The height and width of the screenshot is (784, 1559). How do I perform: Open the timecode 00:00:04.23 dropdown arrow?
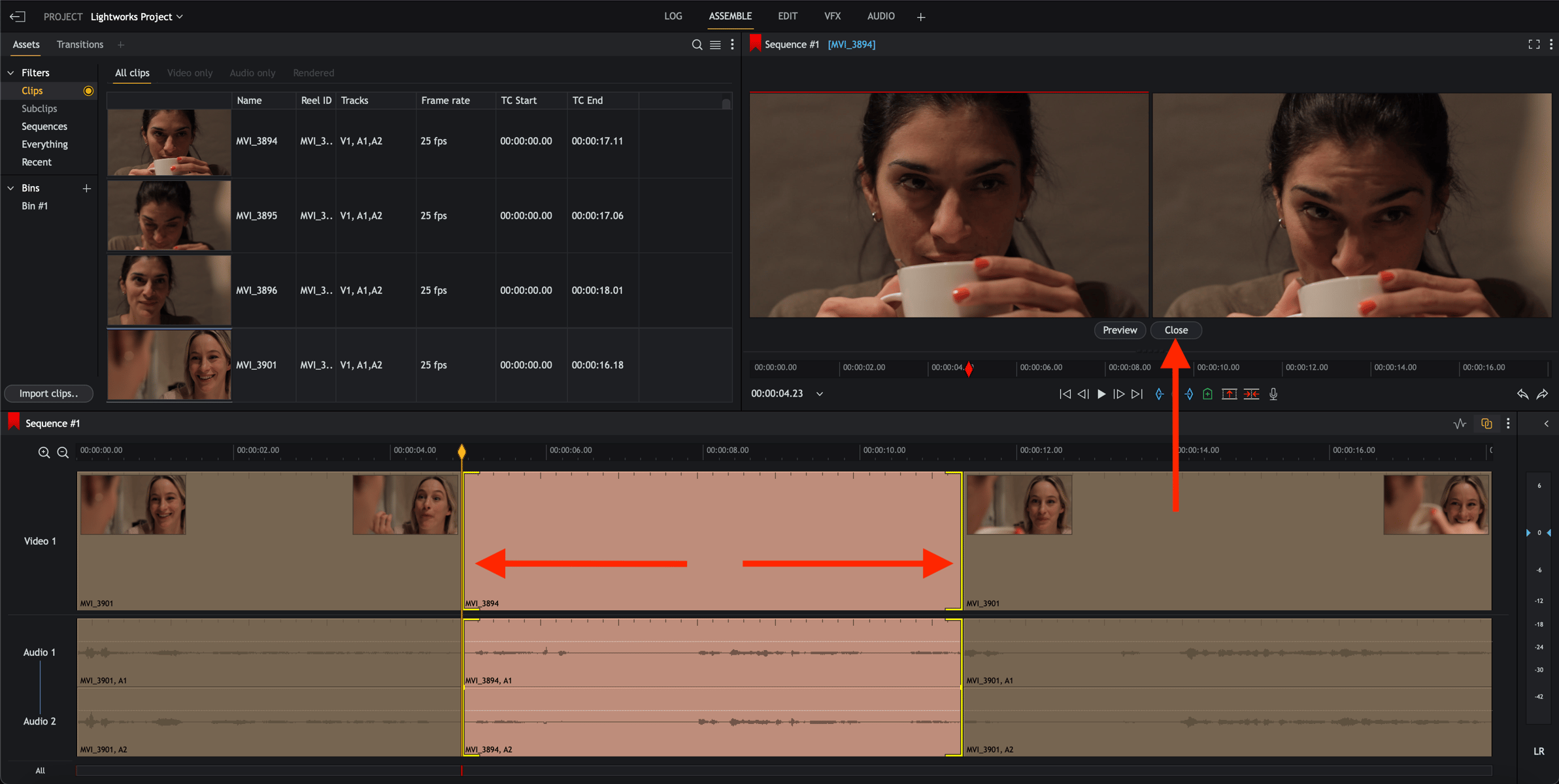820,394
